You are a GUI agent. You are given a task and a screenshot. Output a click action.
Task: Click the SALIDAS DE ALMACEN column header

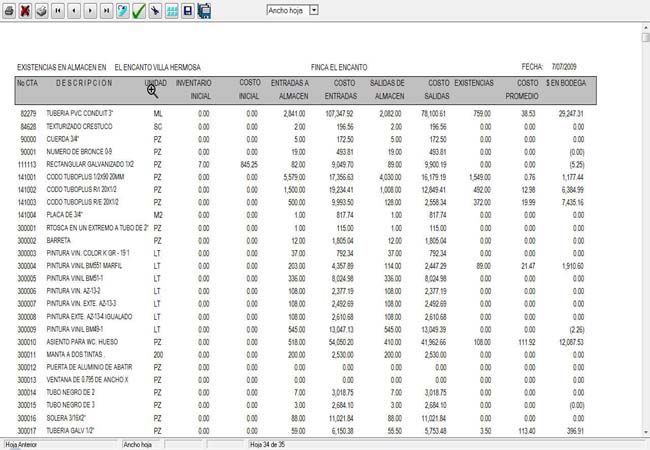[387, 90]
